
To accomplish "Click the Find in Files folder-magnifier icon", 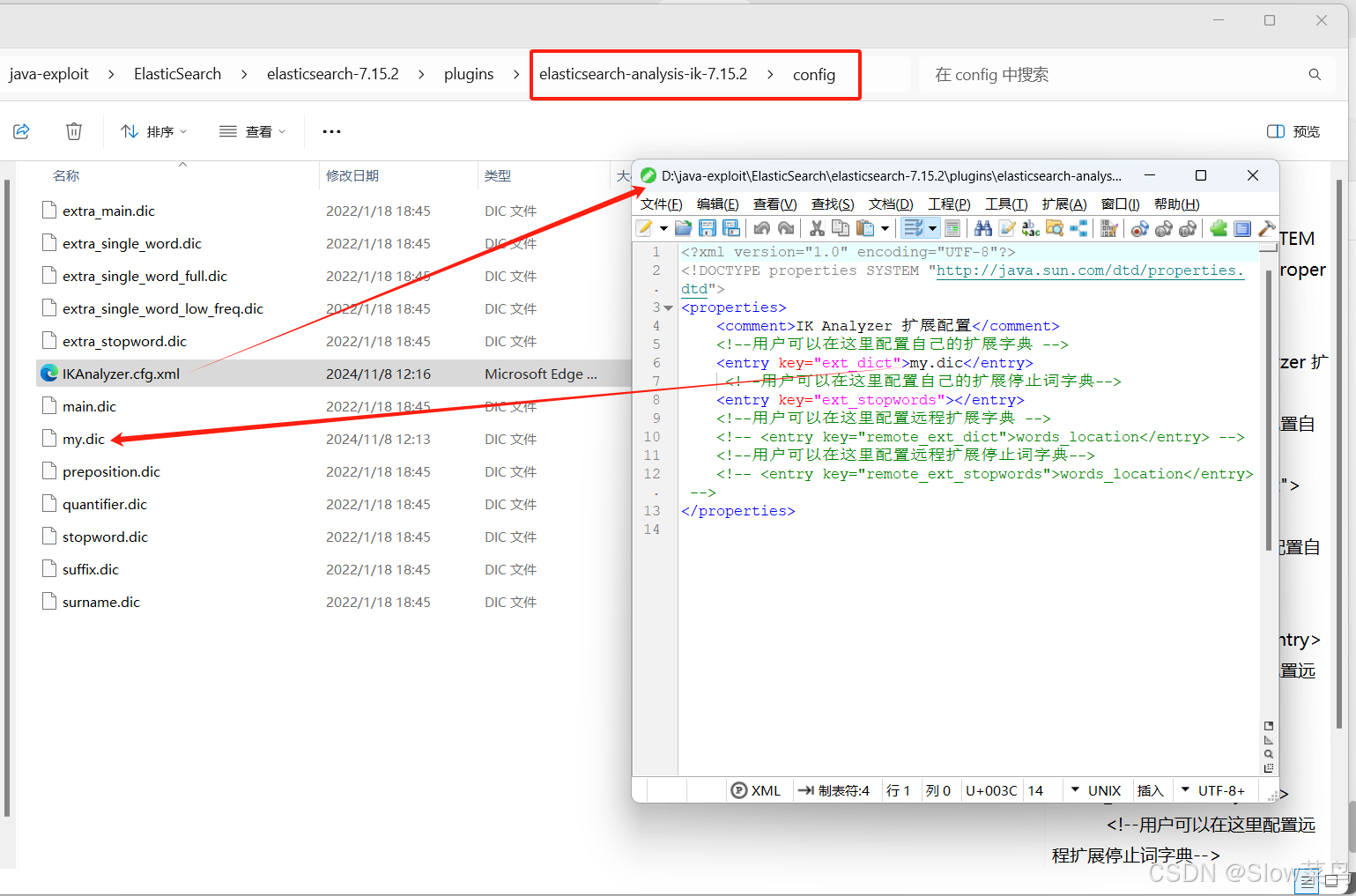I will 1055,229.
